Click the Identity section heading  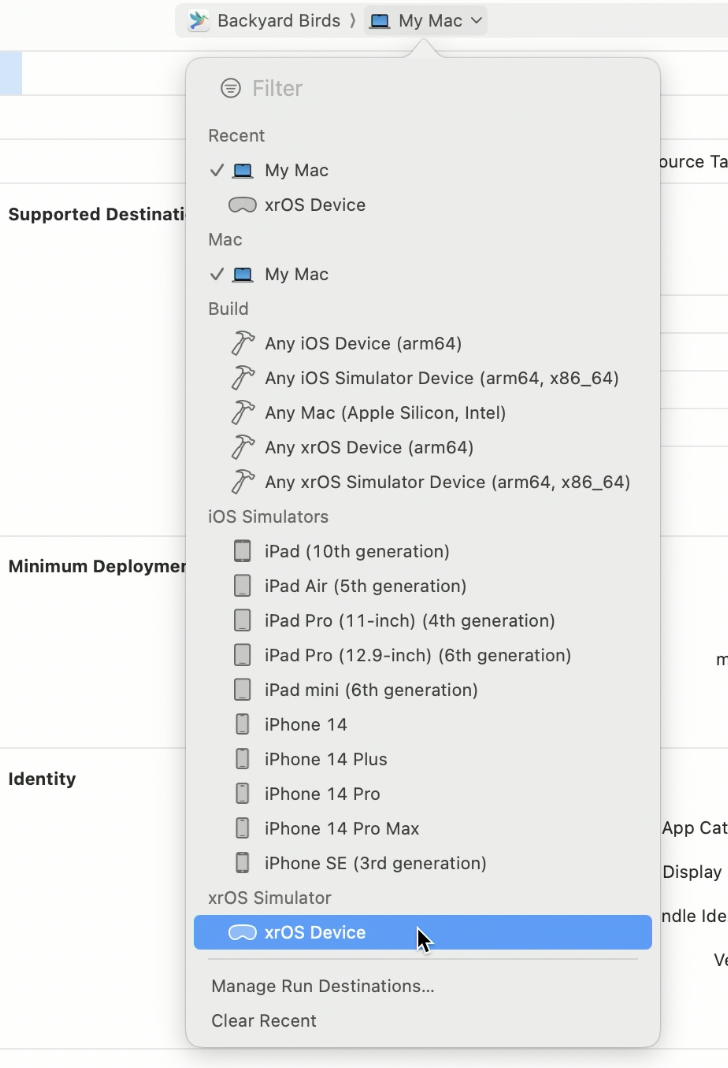point(42,779)
